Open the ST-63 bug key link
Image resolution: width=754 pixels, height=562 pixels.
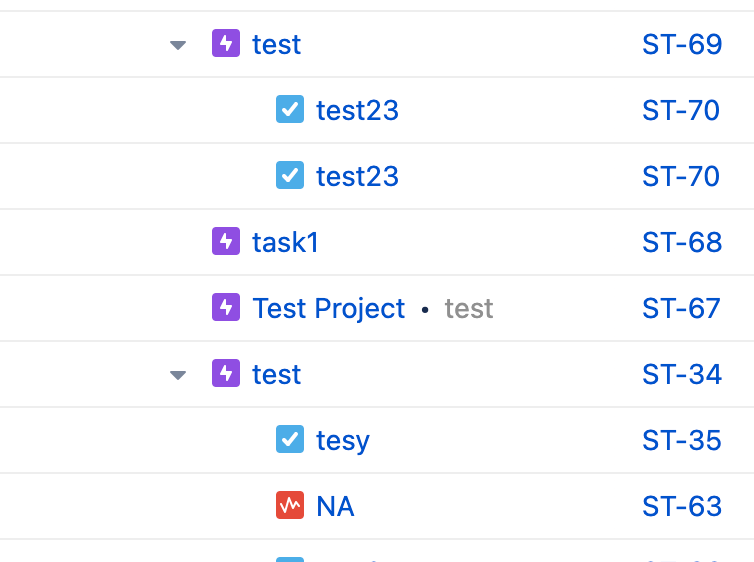tap(682, 506)
